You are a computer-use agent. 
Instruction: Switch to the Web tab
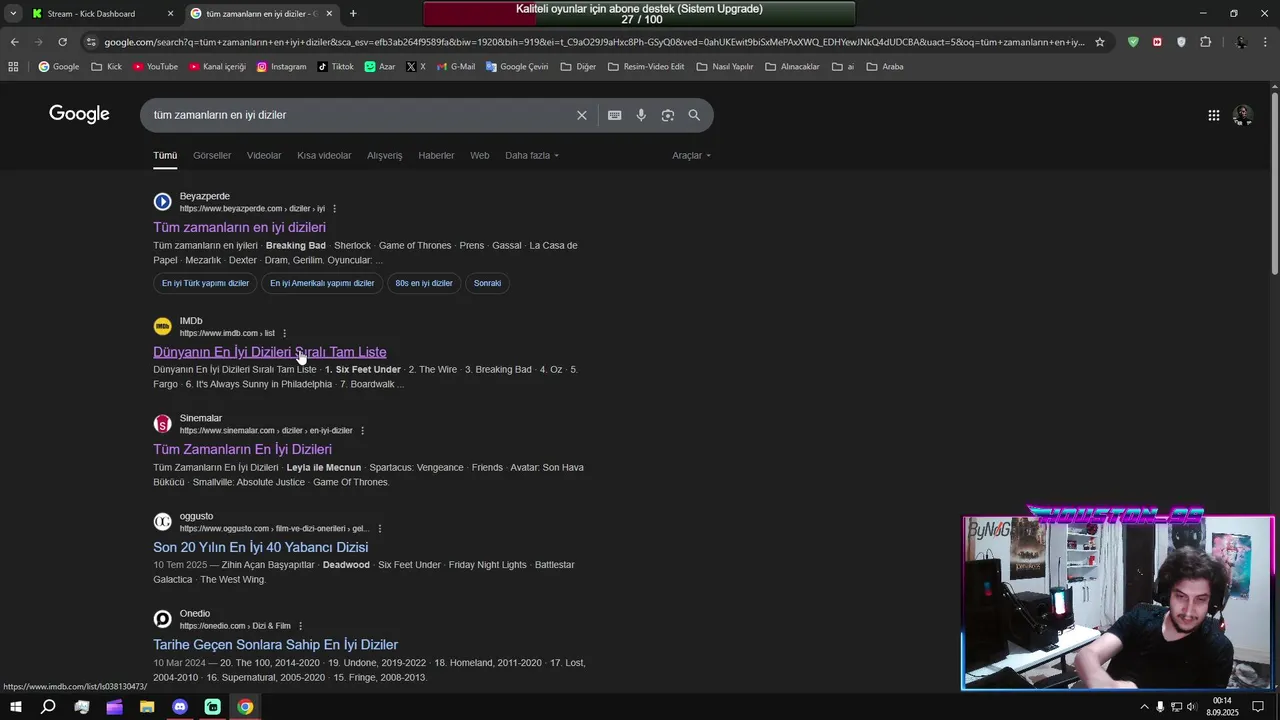point(480,156)
